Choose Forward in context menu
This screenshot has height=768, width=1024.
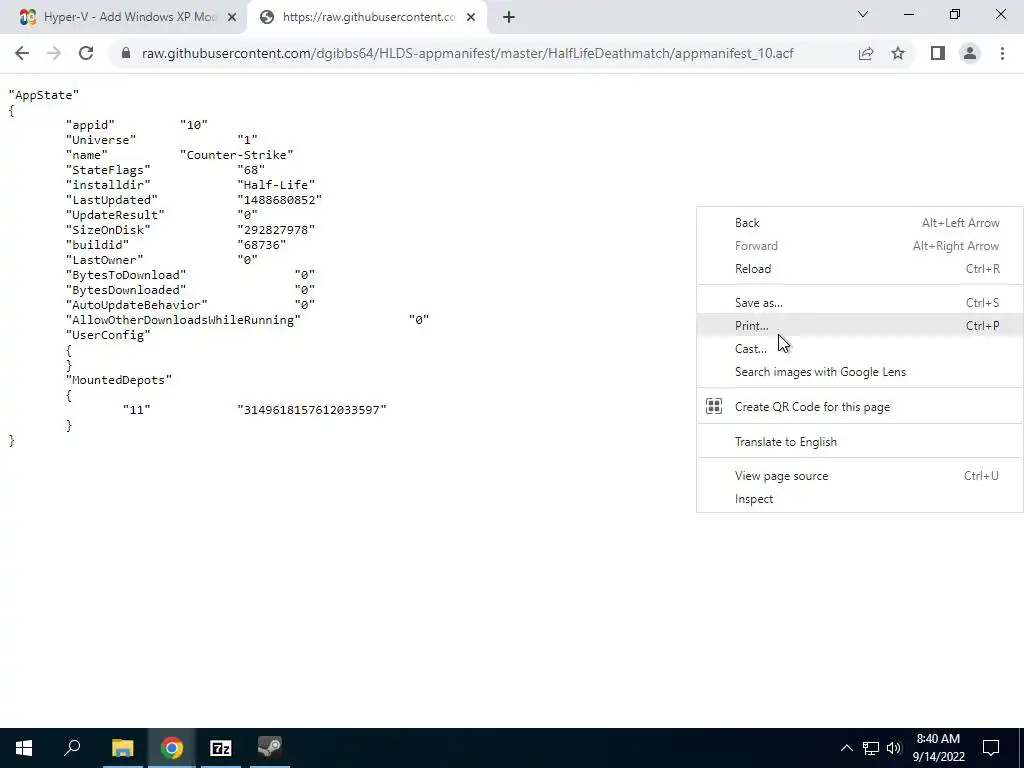(860, 246)
